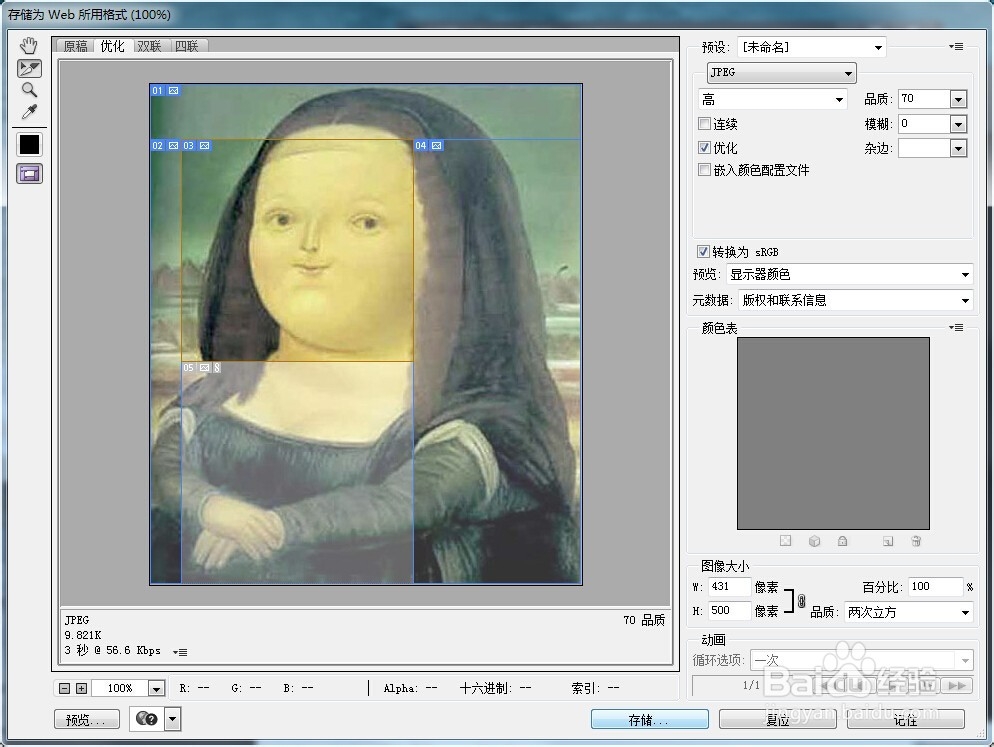This screenshot has width=994, height=747.
Task: Open the 品质 quality slider arrow
Action: 958,99
